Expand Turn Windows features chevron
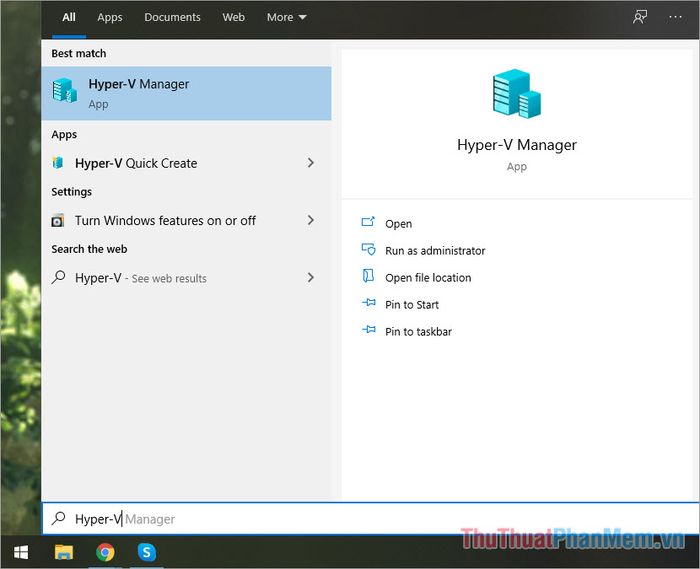The height and width of the screenshot is (569, 700). tap(311, 220)
